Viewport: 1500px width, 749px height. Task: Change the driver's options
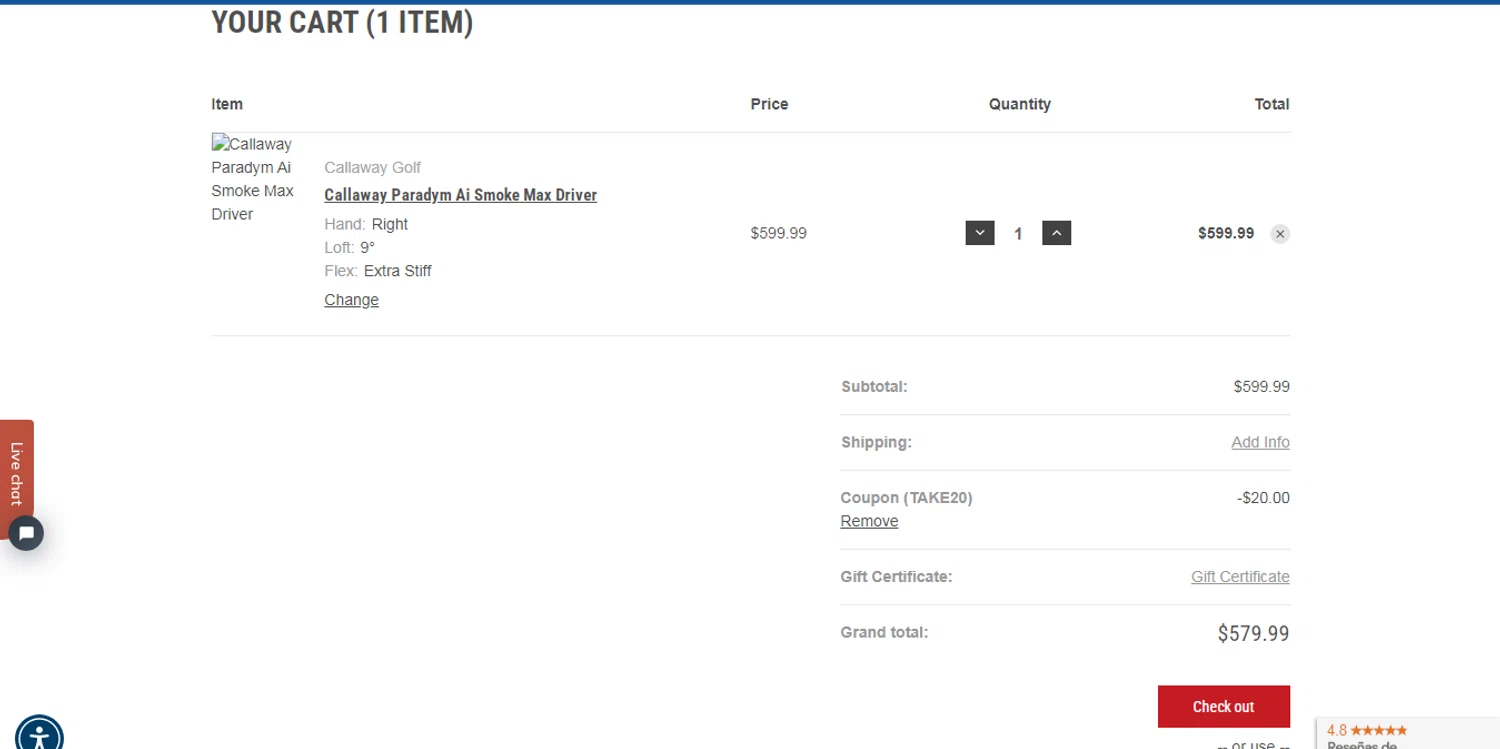point(351,300)
